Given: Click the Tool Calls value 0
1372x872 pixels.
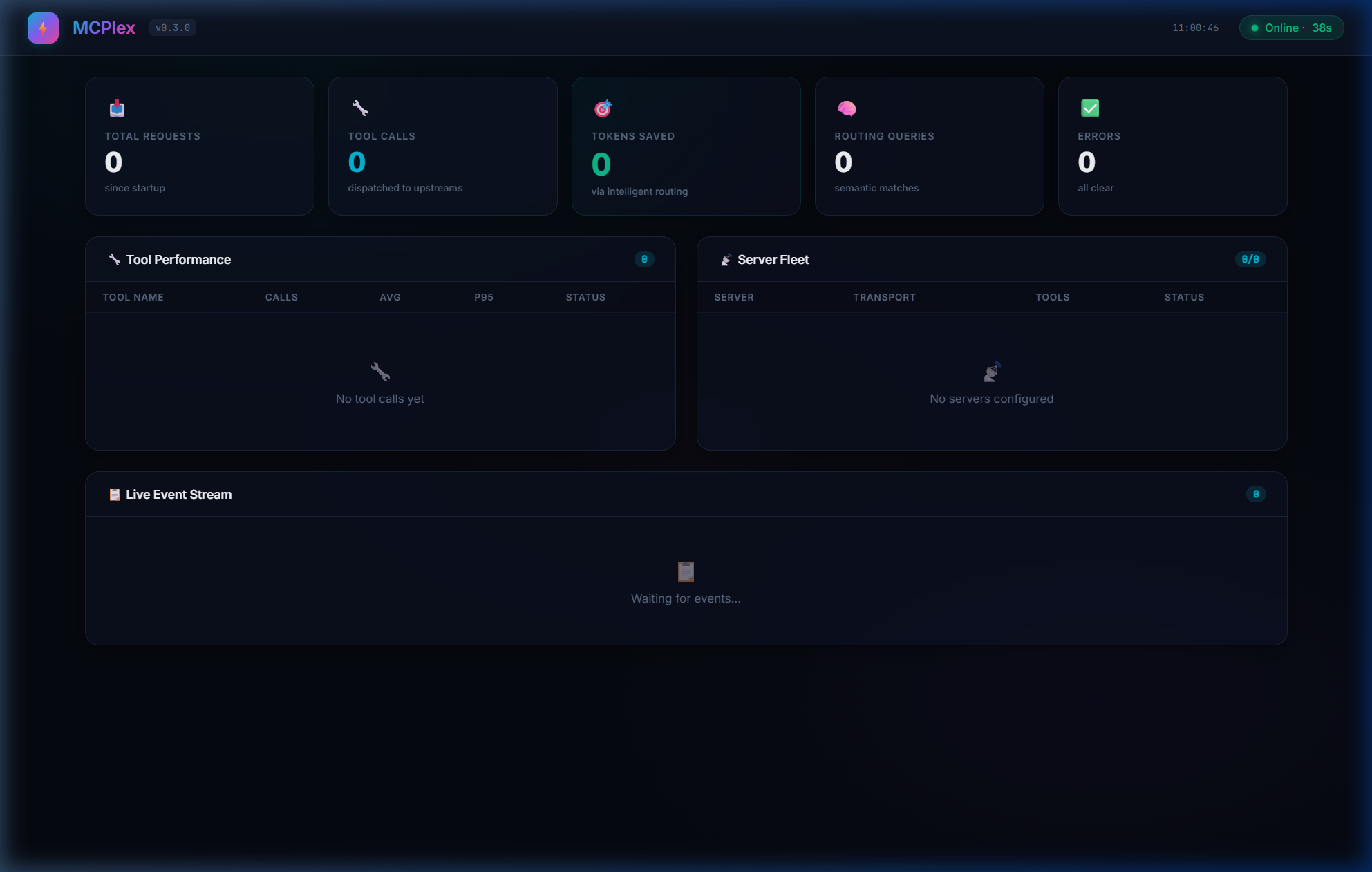Looking at the screenshot, I should [x=357, y=162].
